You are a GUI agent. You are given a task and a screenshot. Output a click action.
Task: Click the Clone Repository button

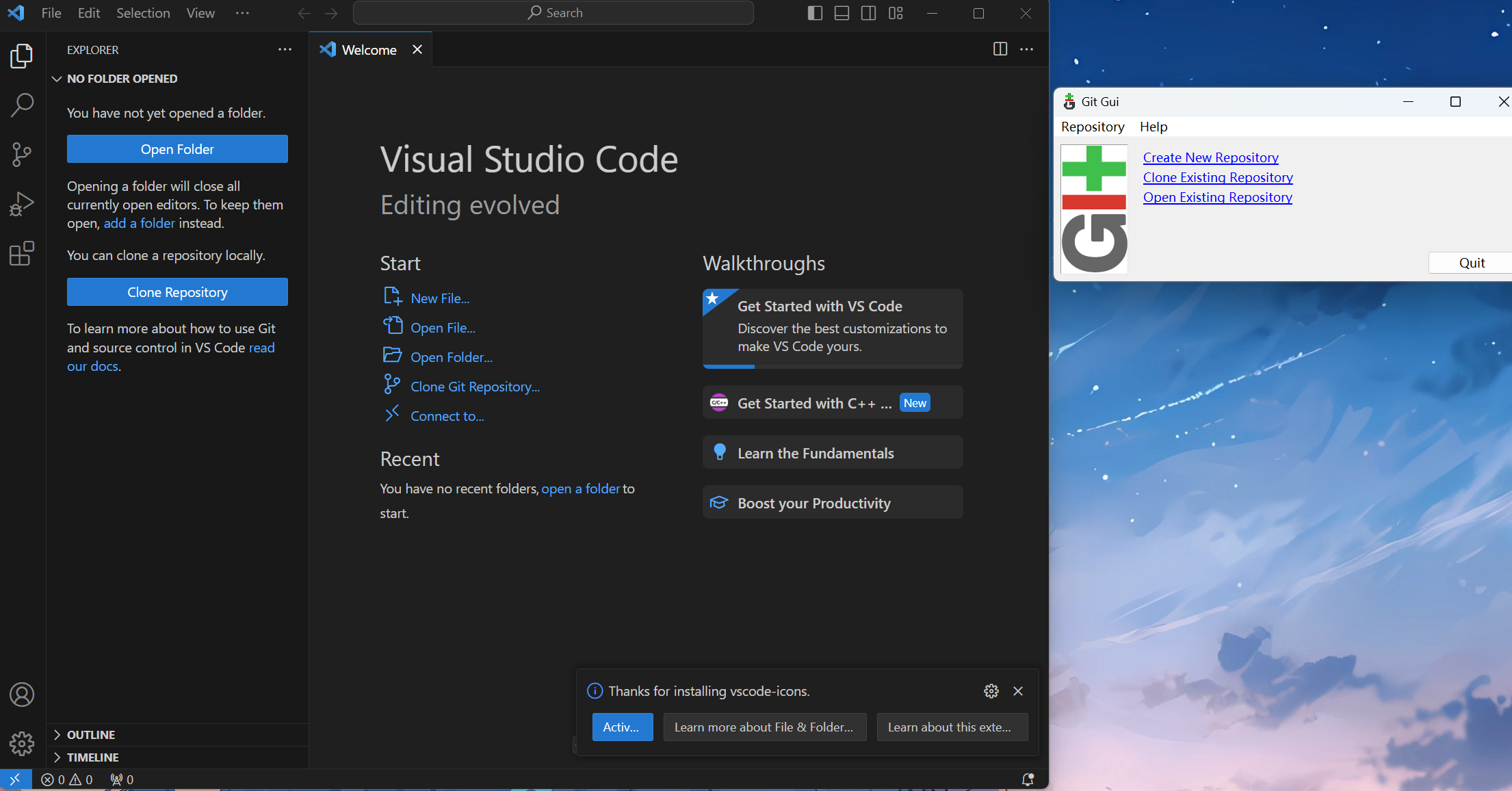177,292
